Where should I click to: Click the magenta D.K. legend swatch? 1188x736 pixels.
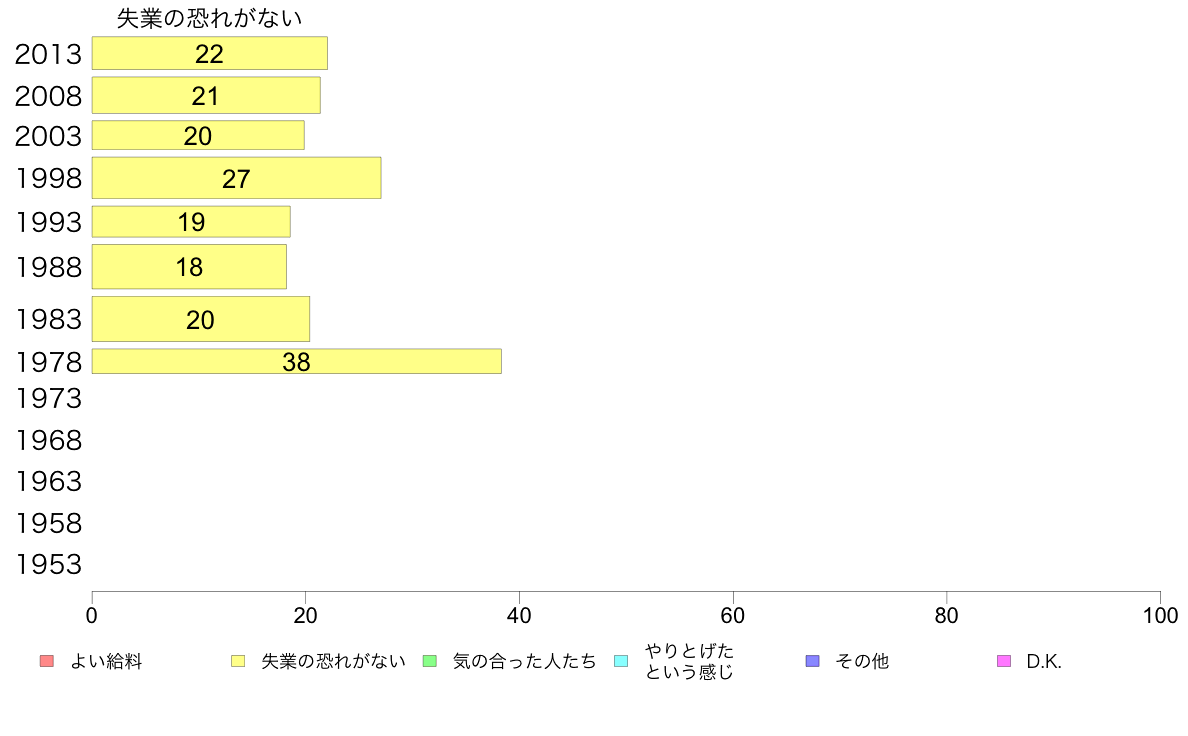pos(1004,661)
